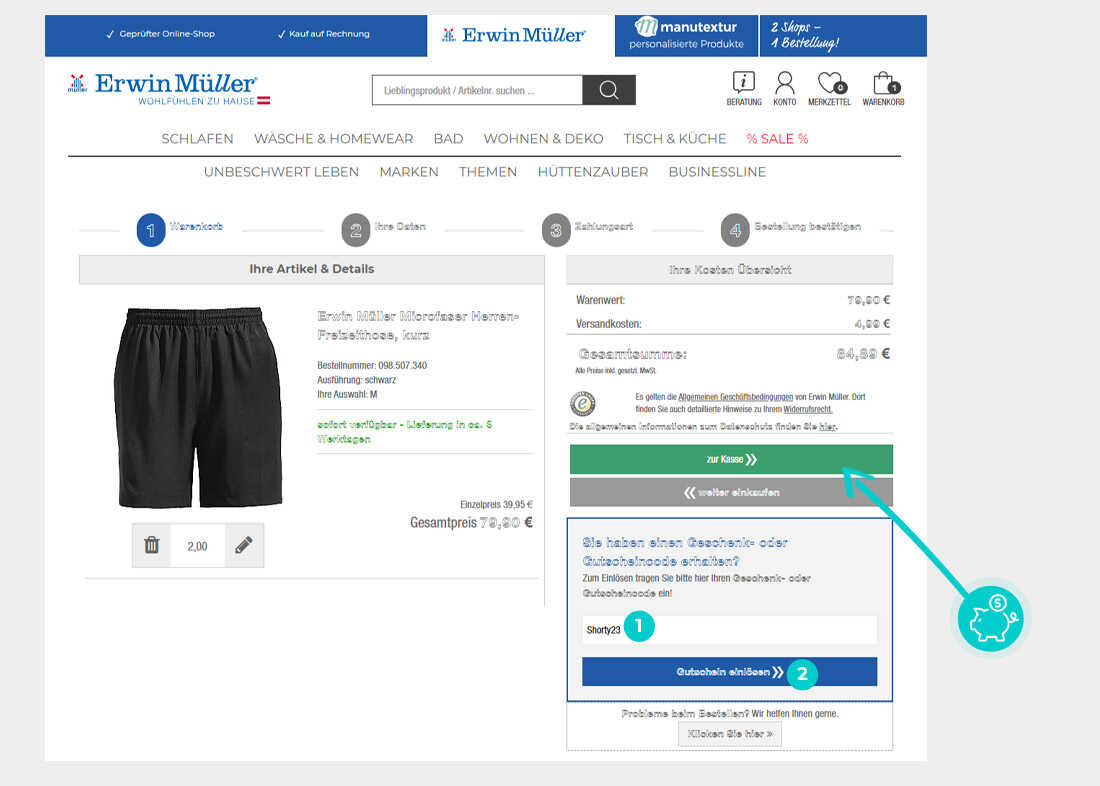Open the product title link for Freizeithose

(x=418, y=325)
